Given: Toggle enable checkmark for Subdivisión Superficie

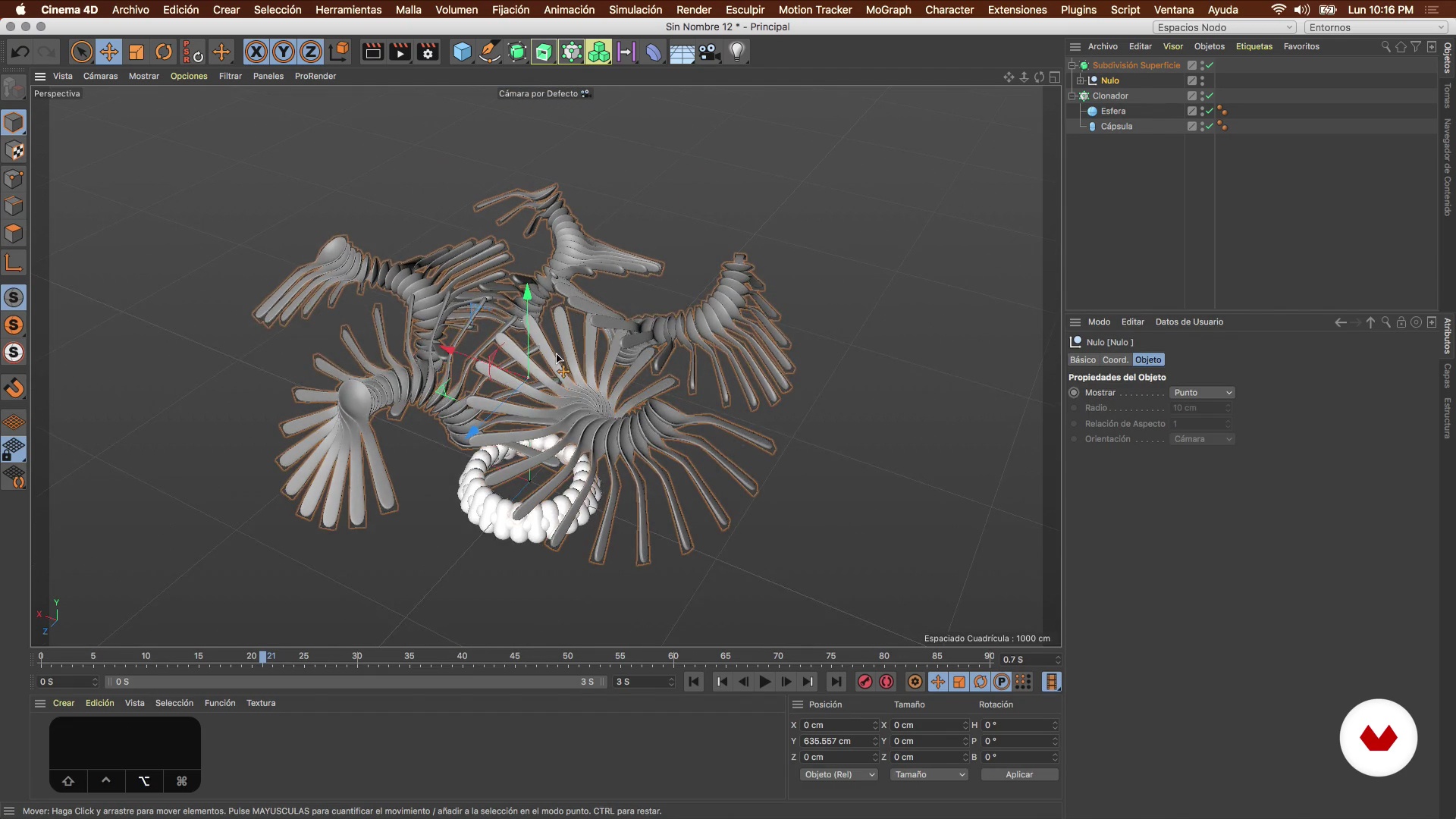Looking at the screenshot, I should point(1210,65).
